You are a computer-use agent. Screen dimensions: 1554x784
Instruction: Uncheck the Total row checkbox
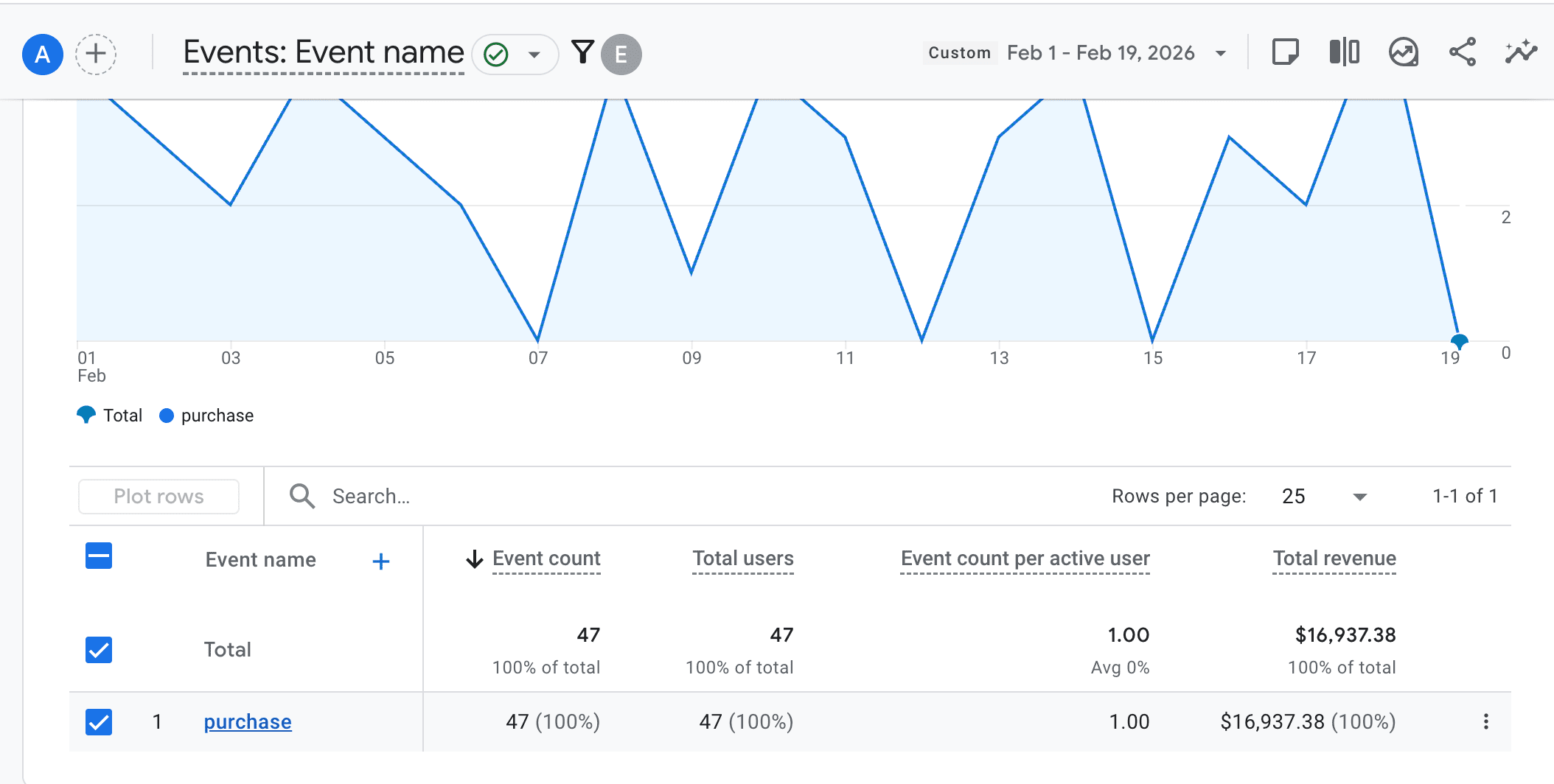coord(99,650)
